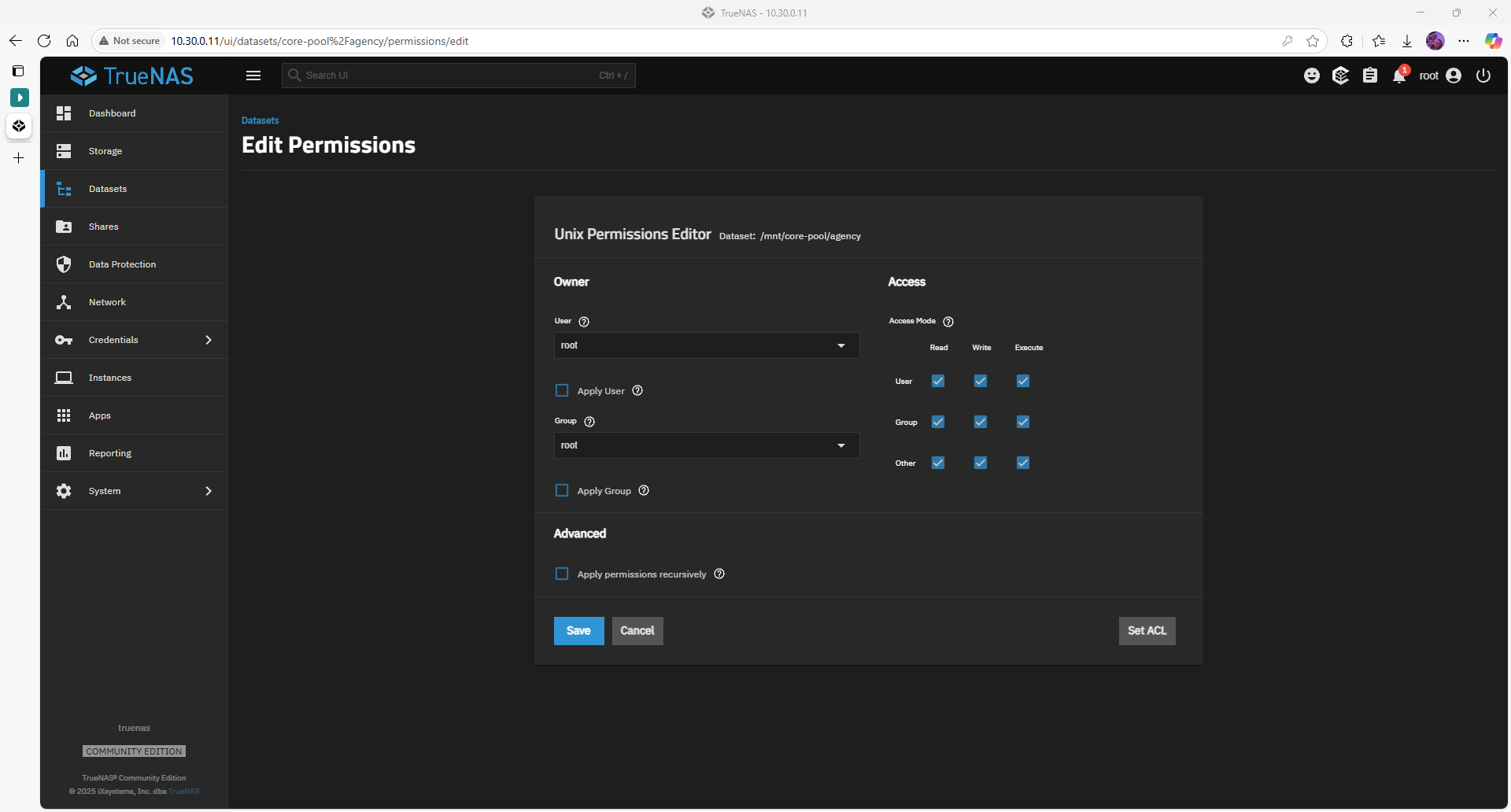
Task: Show help for Apply permissions recursively
Action: [719, 574]
